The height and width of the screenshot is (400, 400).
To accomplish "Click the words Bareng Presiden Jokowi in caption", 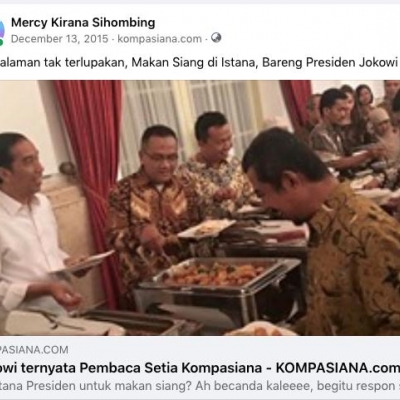I will [x=330, y=62].
